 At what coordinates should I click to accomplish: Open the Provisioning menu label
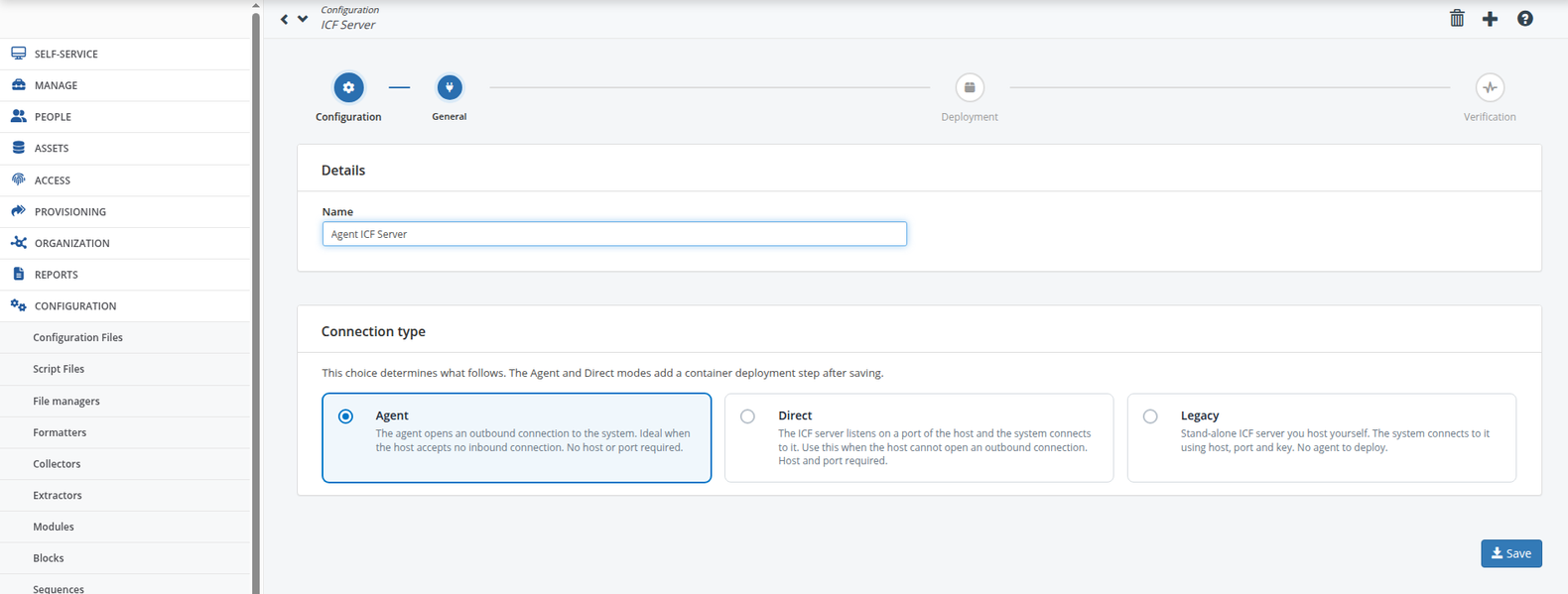point(70,212)
